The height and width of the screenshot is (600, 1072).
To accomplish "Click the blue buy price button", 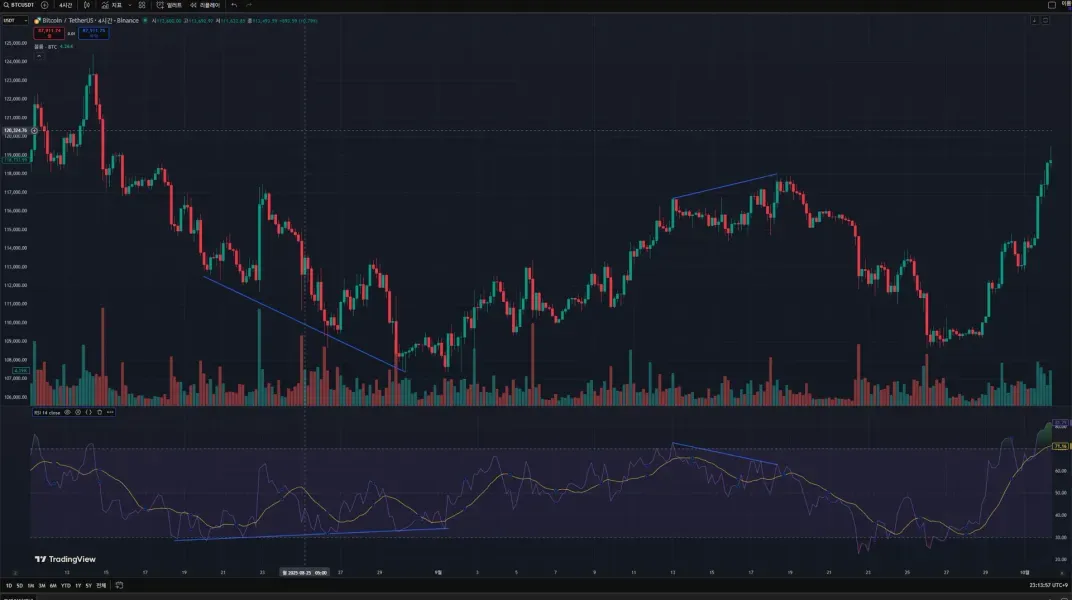I will click(94, 33).
